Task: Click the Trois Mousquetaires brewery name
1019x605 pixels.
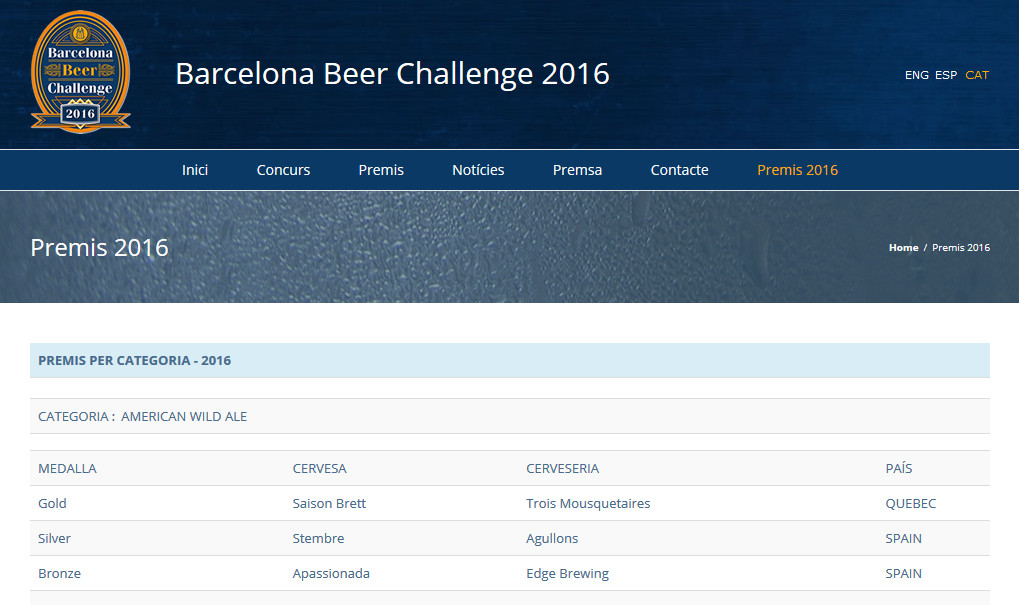Action: 588,503
